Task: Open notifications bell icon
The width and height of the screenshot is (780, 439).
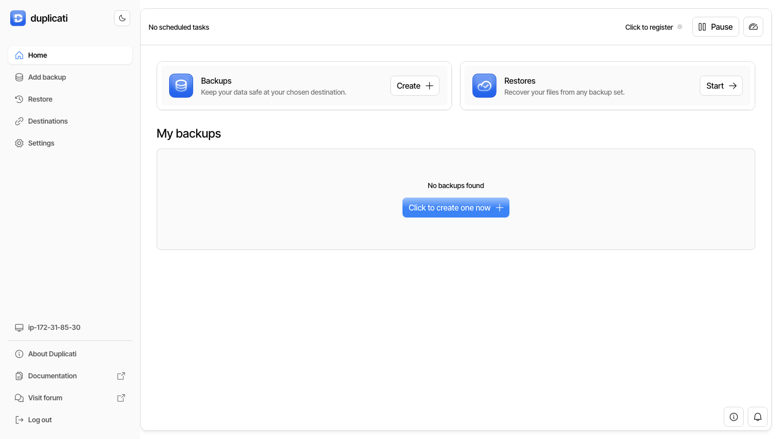Action: click(x=757, y=417)
